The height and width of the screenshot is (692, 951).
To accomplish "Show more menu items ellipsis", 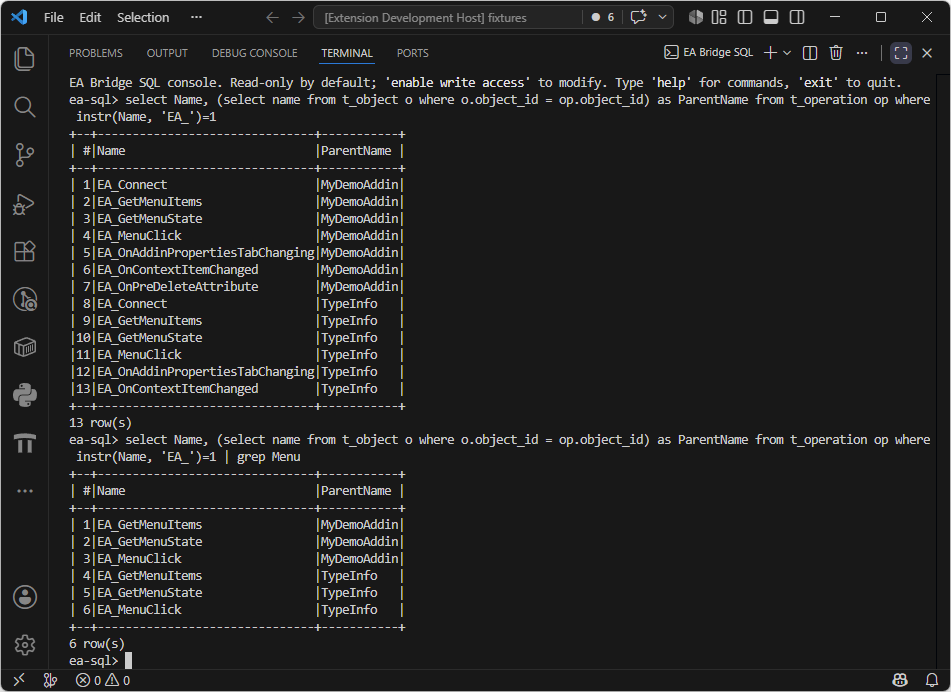I will [x=196, y=18].
